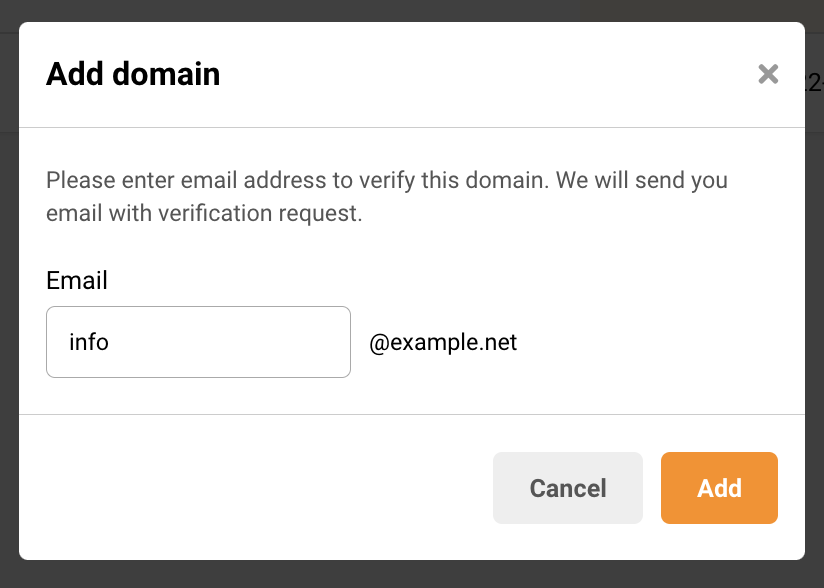Confirm the domain with Add
The height and width of the screenshot is (588, 824).
(x=719, y=488)
